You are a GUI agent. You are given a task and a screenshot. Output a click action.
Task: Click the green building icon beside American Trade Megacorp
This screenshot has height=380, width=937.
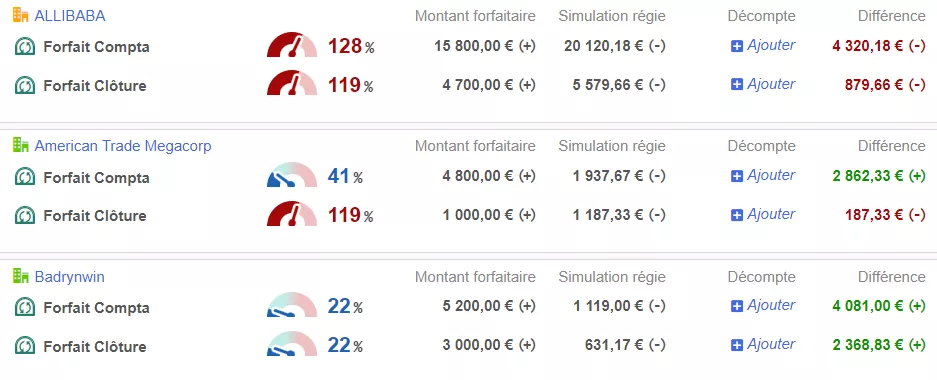[x=20, y=145]
